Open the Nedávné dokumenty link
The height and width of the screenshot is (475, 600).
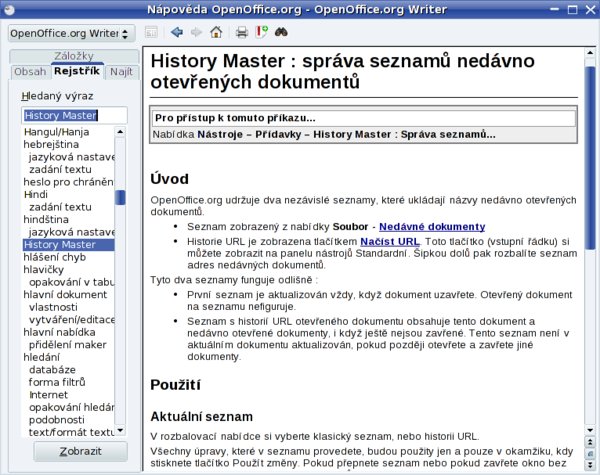432,227
